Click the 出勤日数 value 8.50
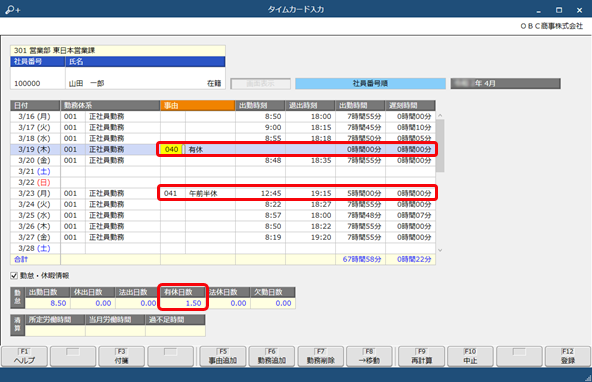The height and width of the screenshot is (382, 592). click(x=48, y=303)
